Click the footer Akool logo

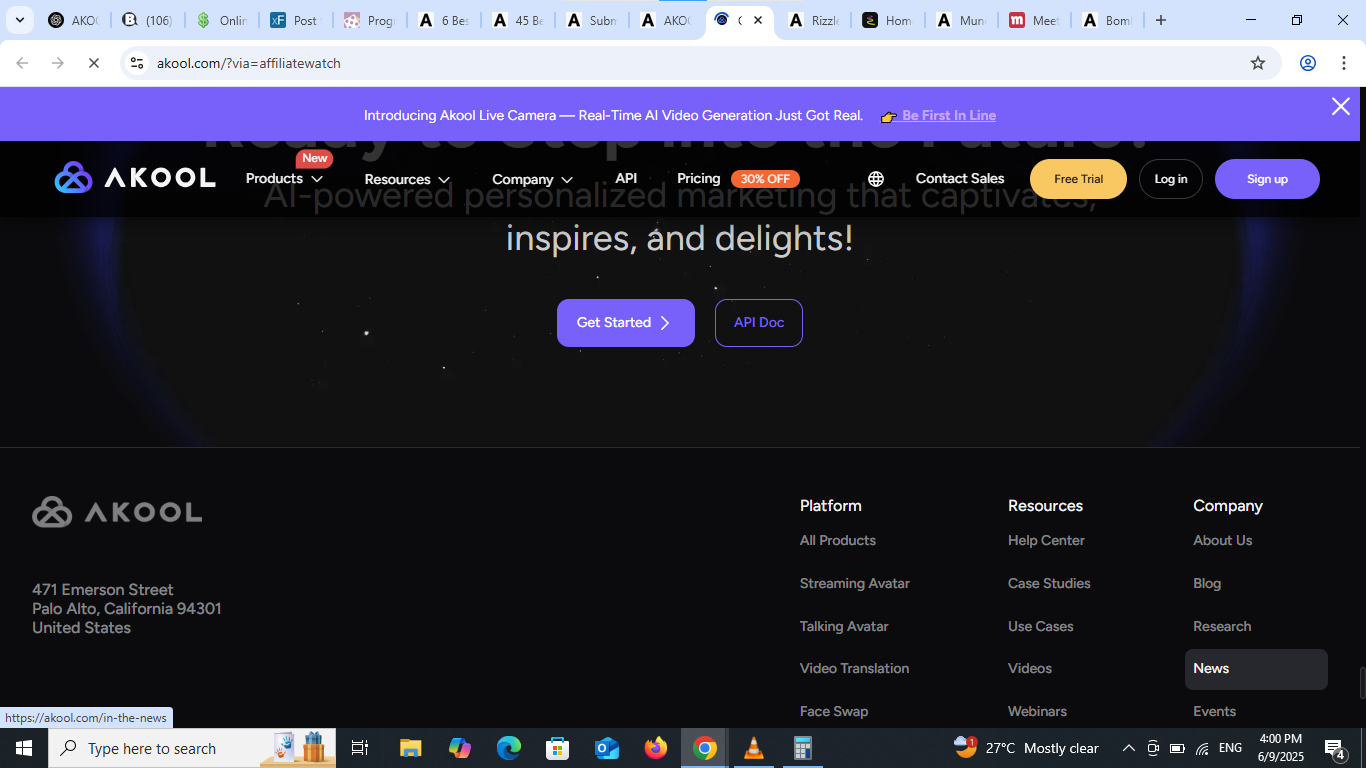coord(117,512)
